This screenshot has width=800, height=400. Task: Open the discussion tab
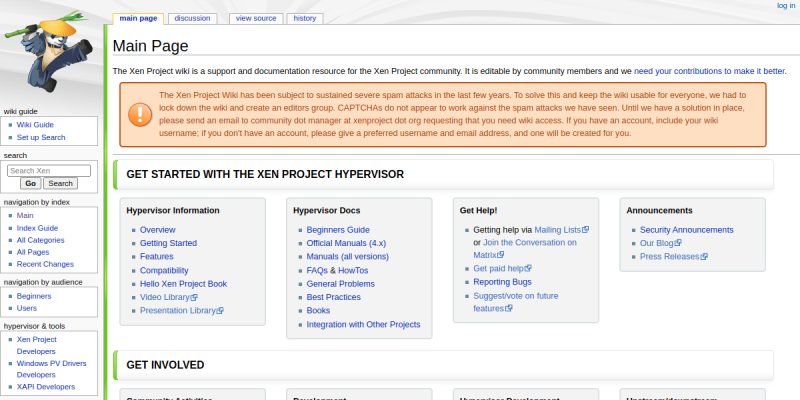click(x=192, y=18)
